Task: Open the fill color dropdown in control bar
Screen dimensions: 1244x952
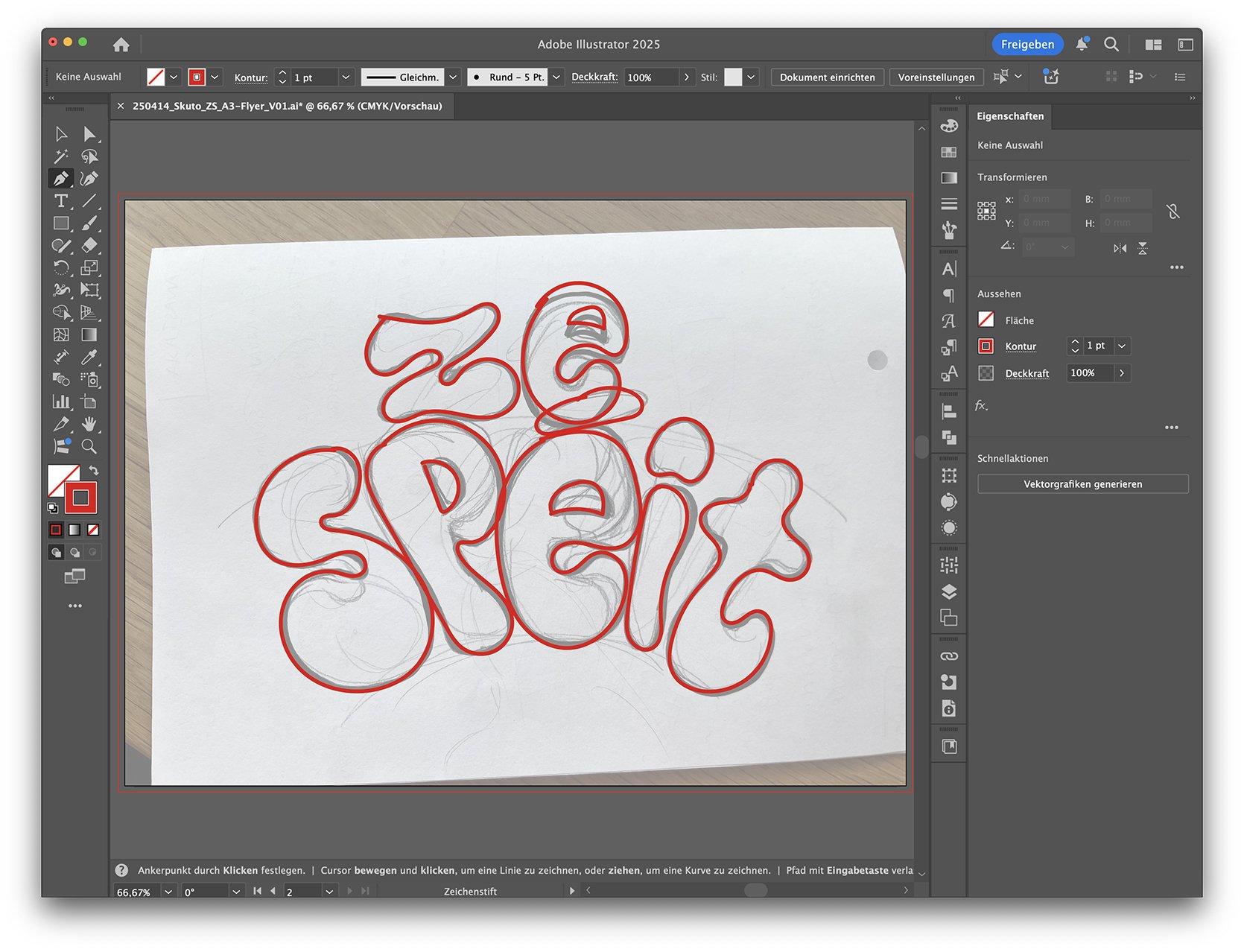Action: pyautogui.click(x=174, y=77)
